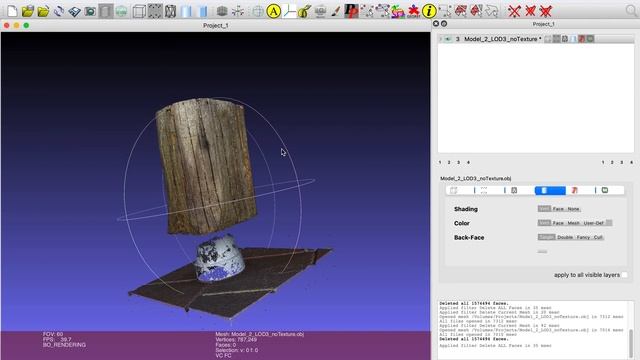
Task: Click first red X delete icon
Action: coord(514,11)
